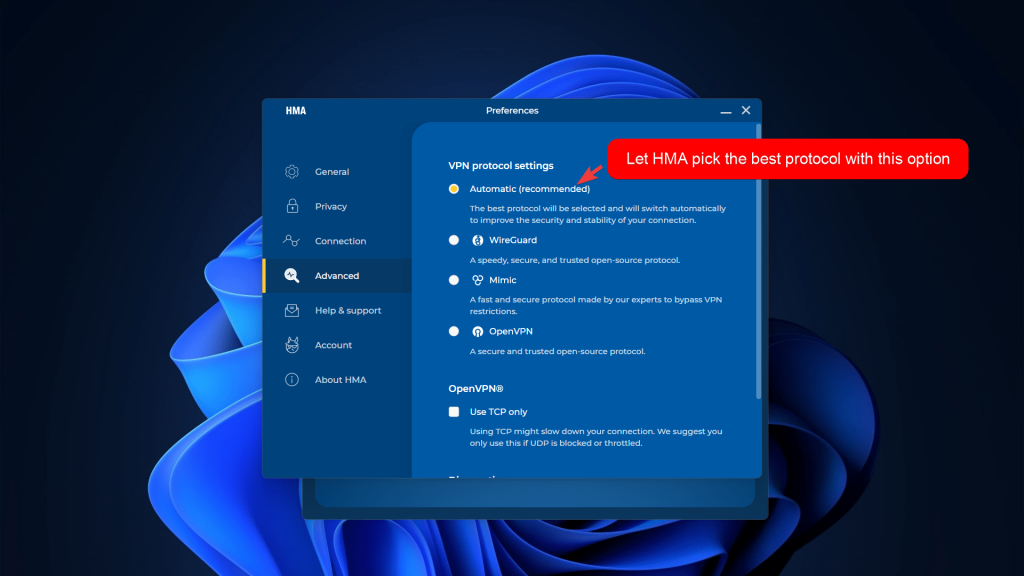The image size is (1024, 576).
Task: Select the OpenVPN radio button
Action: 454,332
